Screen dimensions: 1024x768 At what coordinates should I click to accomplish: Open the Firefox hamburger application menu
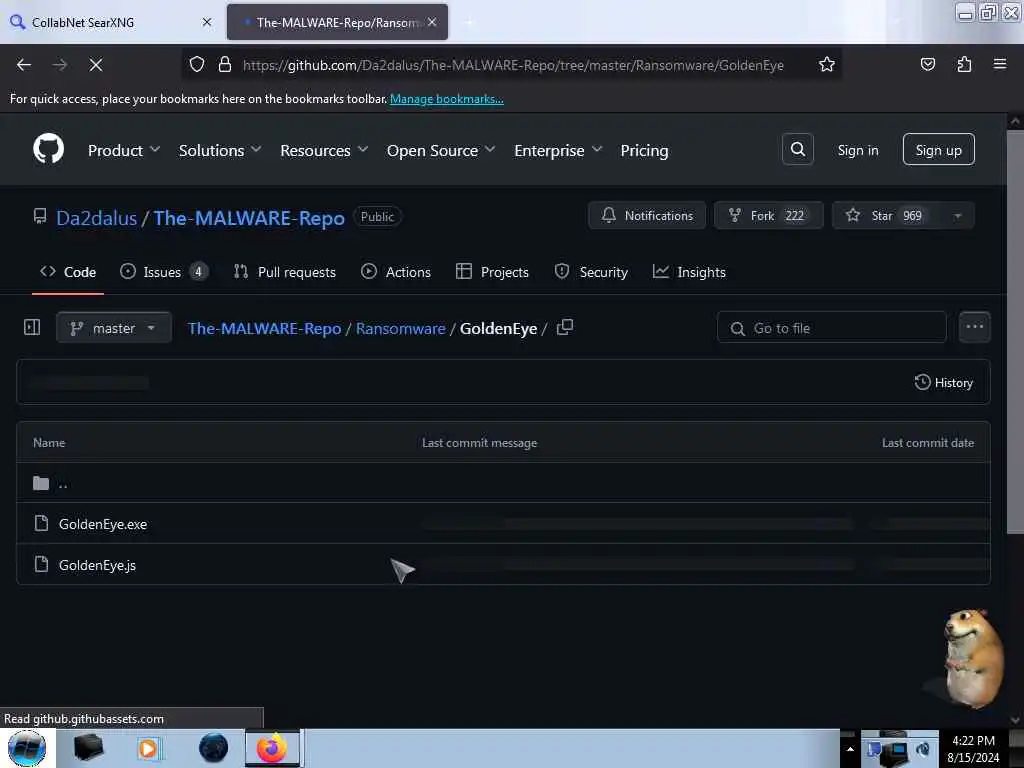point(999,64)
